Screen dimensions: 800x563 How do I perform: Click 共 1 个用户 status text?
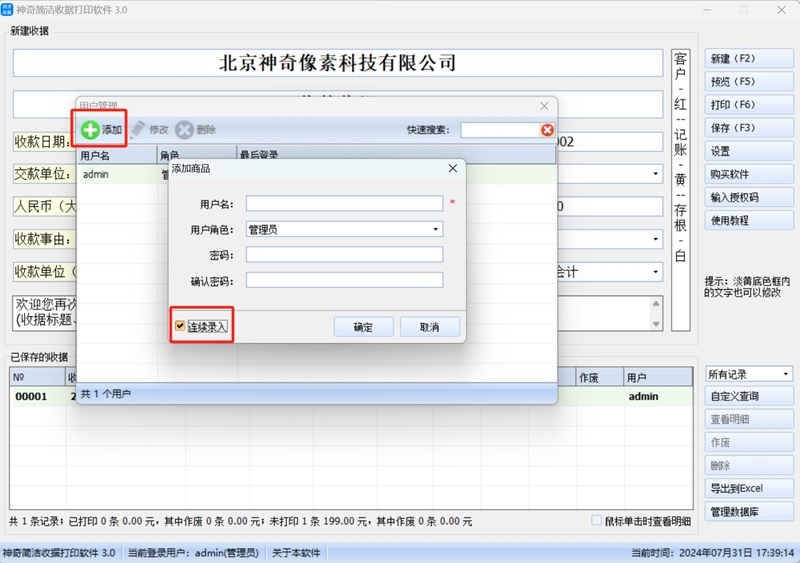pos(106,394)
